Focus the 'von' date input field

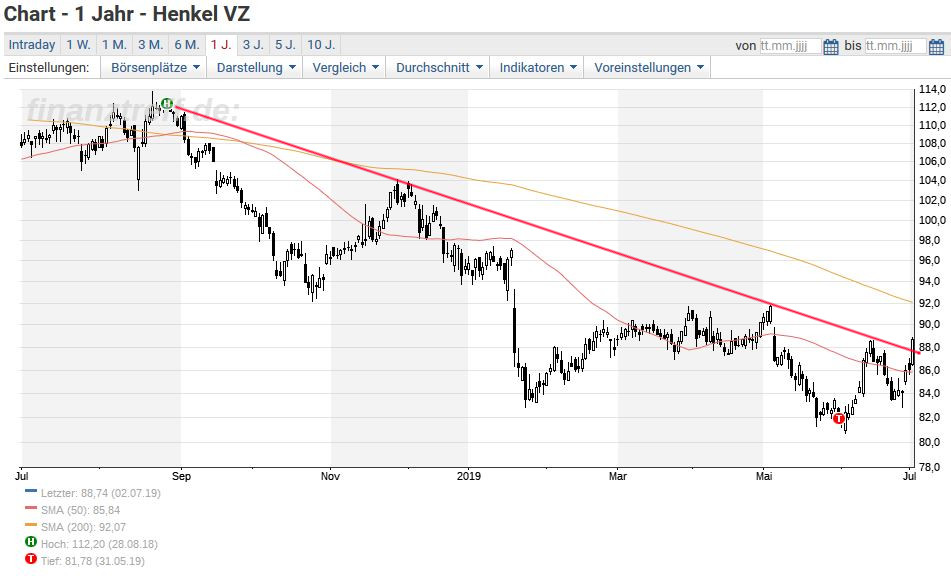click(x=790, y=46)
